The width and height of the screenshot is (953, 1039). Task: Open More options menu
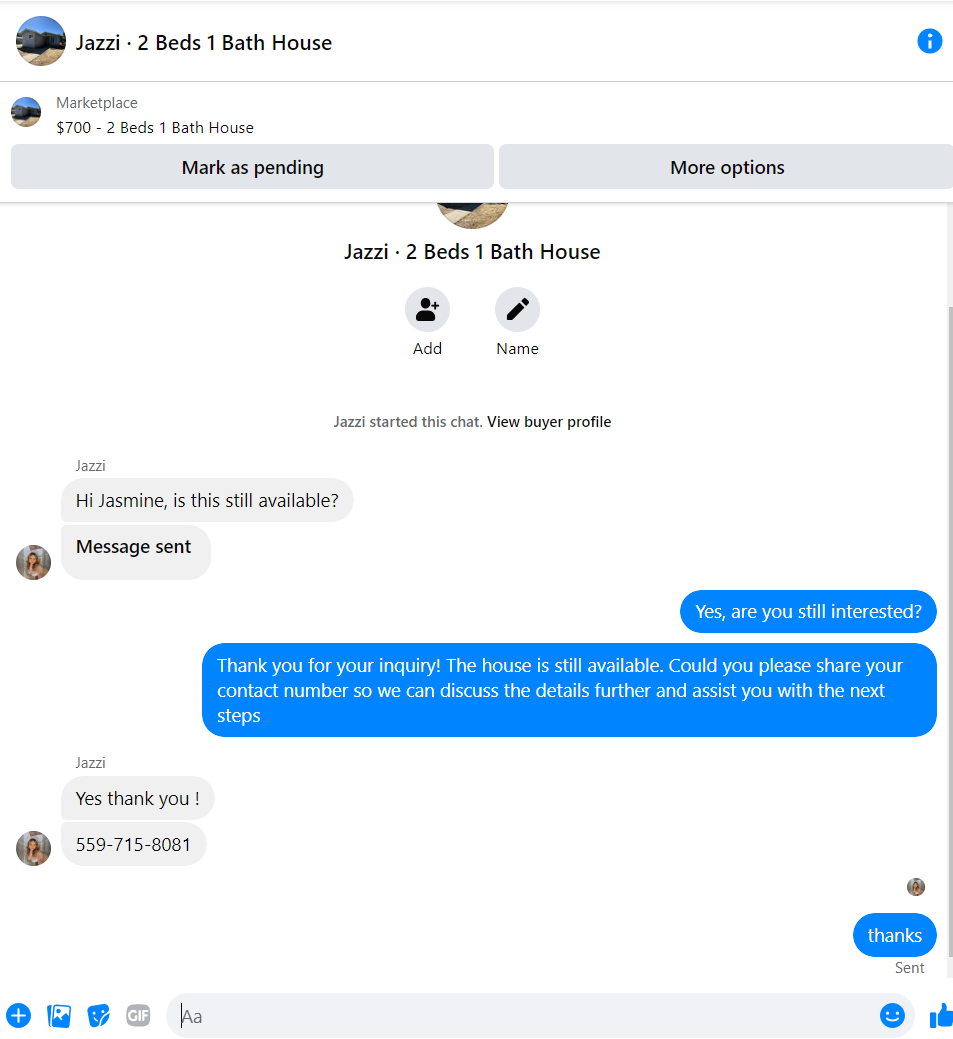(x=726, y=167)
